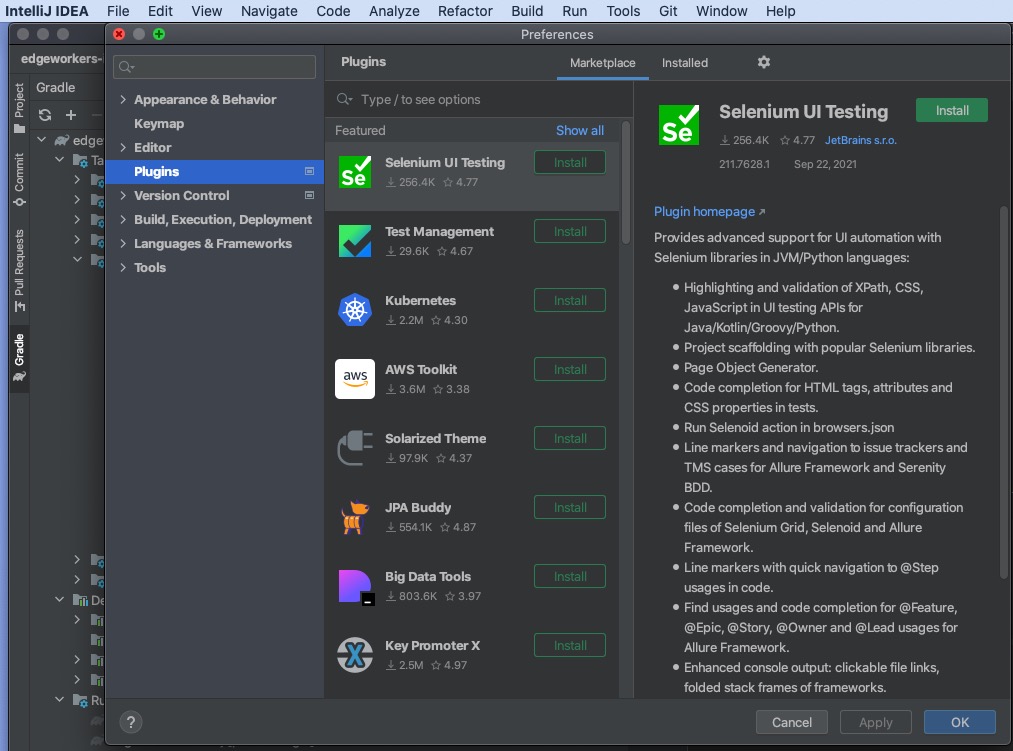The image size is (1013, 751).
Task: Install the AWS Toolkit plugin
Action: tap(569, 369)
